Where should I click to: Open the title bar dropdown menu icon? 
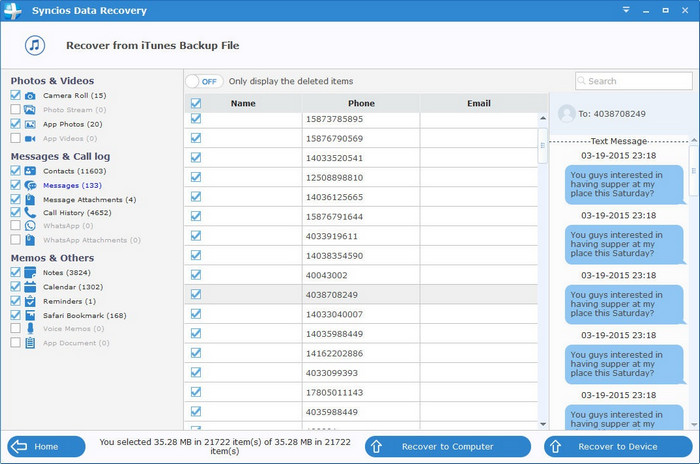pos(626,10)
